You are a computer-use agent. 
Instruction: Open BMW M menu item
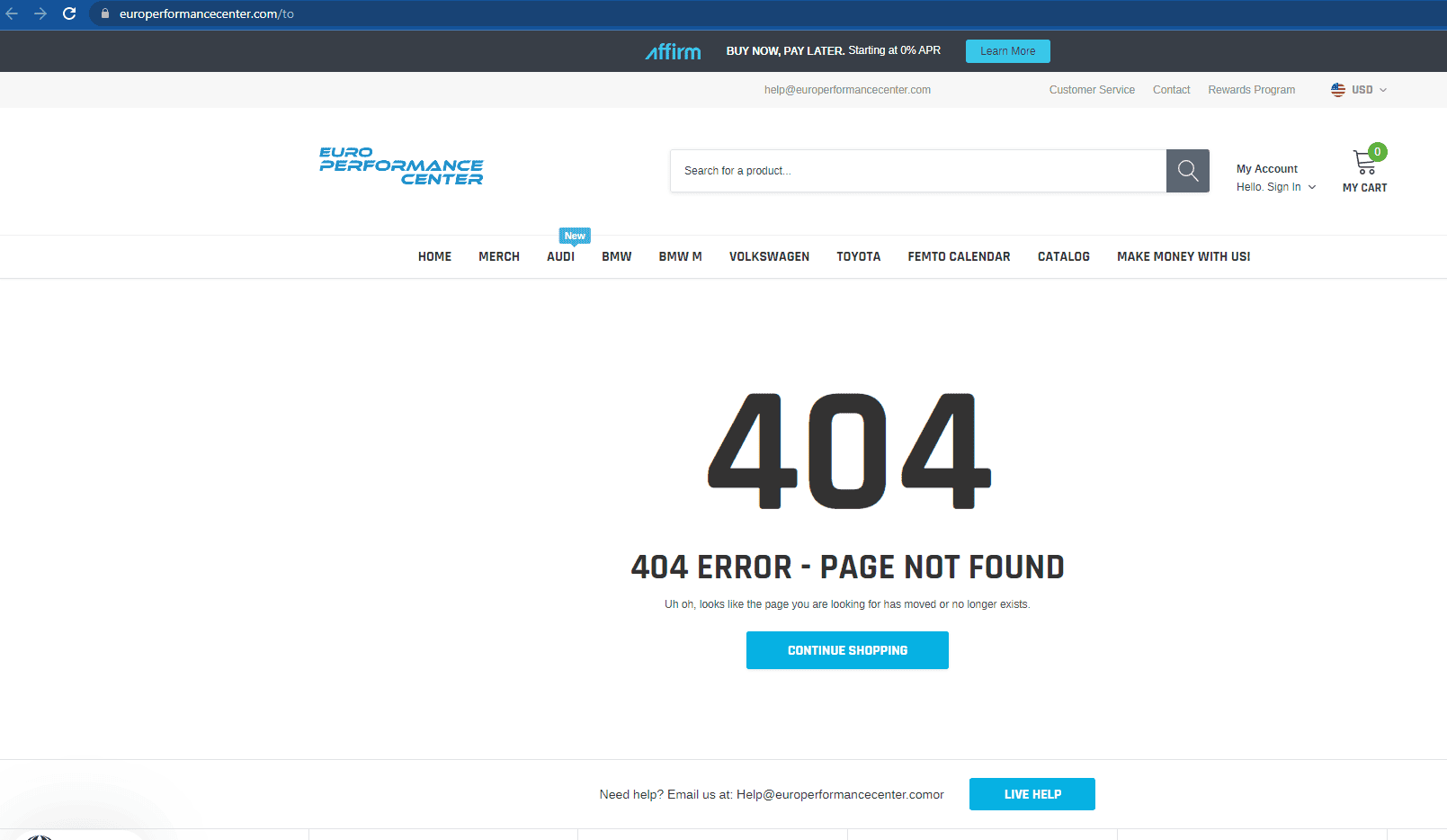pyautogui.click(x=680, y=256)
